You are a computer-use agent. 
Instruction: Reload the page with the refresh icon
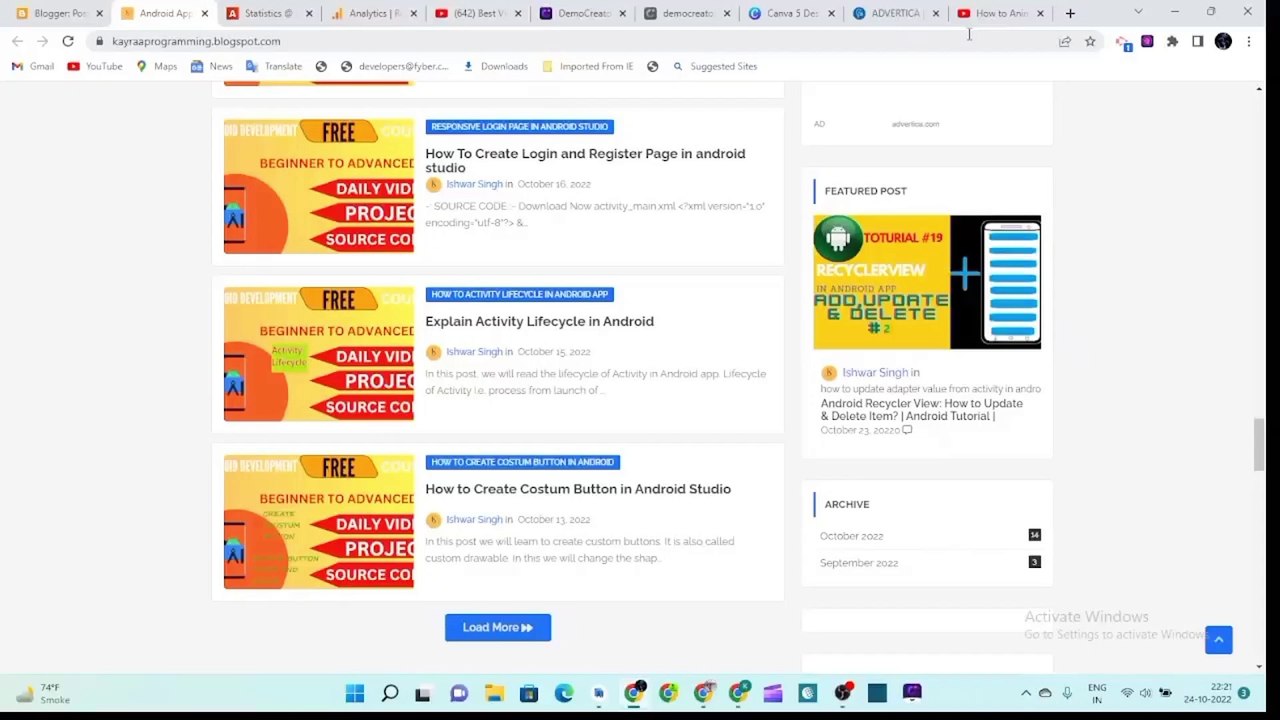pos(68,41)
